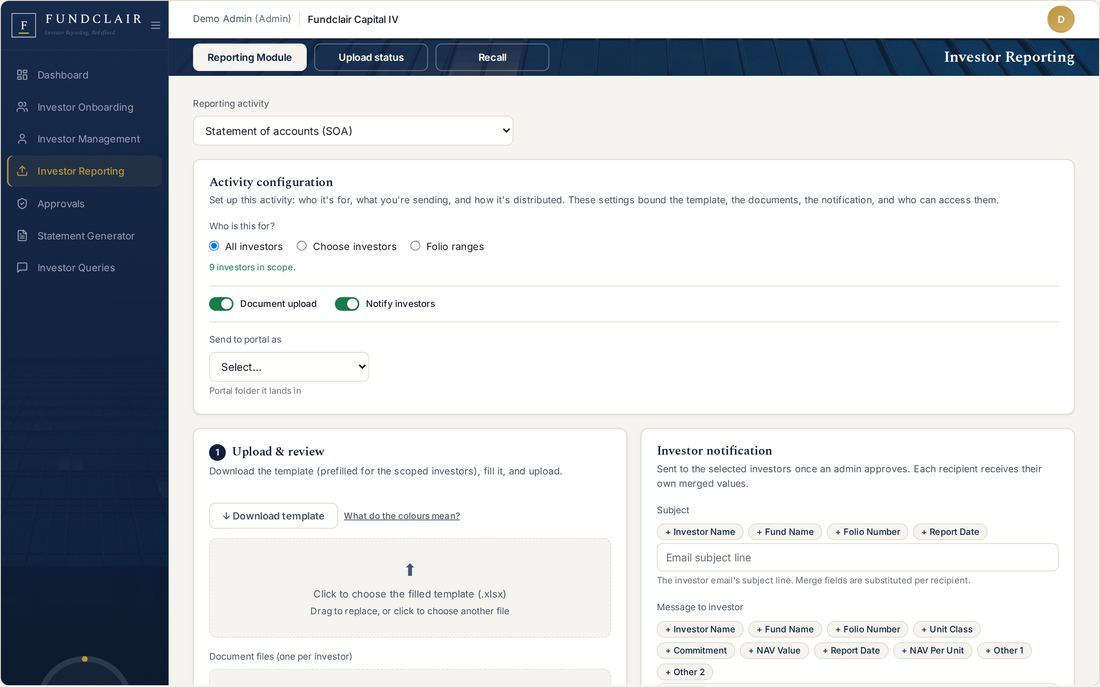Add Other 1 merge field to message
Viewport: 1100px width, 687px height.
[x=1004, y=651]
